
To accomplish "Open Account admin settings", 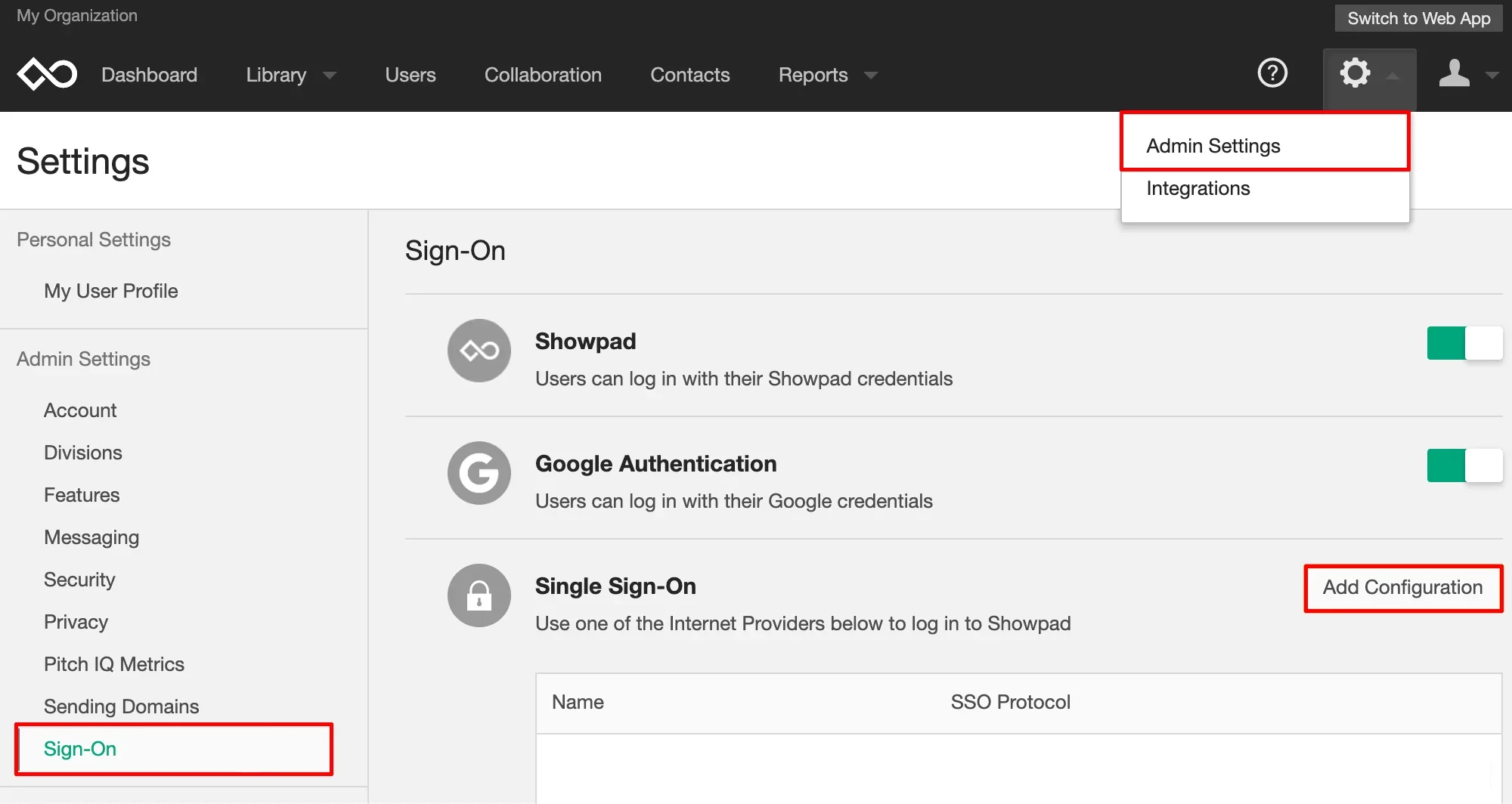I will click(80, 410).
